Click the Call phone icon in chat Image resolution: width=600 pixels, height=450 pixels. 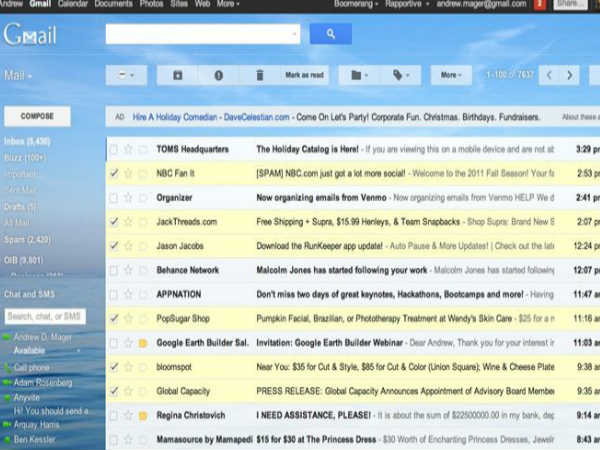pos(7,368)
